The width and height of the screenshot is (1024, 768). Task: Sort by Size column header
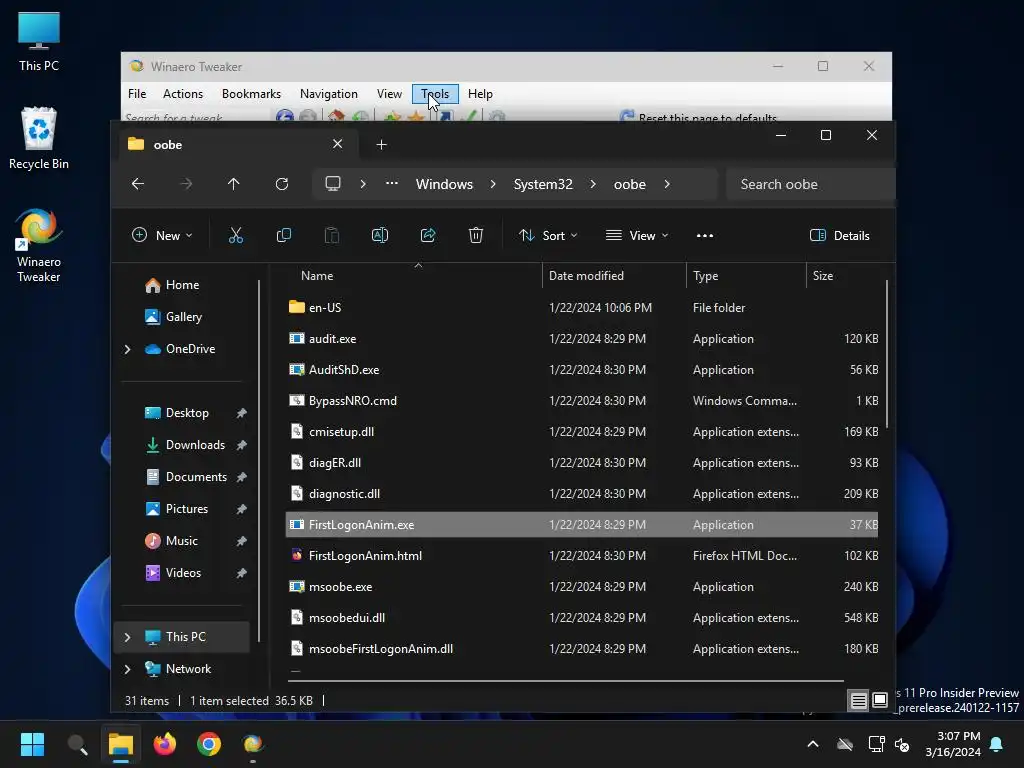[845, 276]
